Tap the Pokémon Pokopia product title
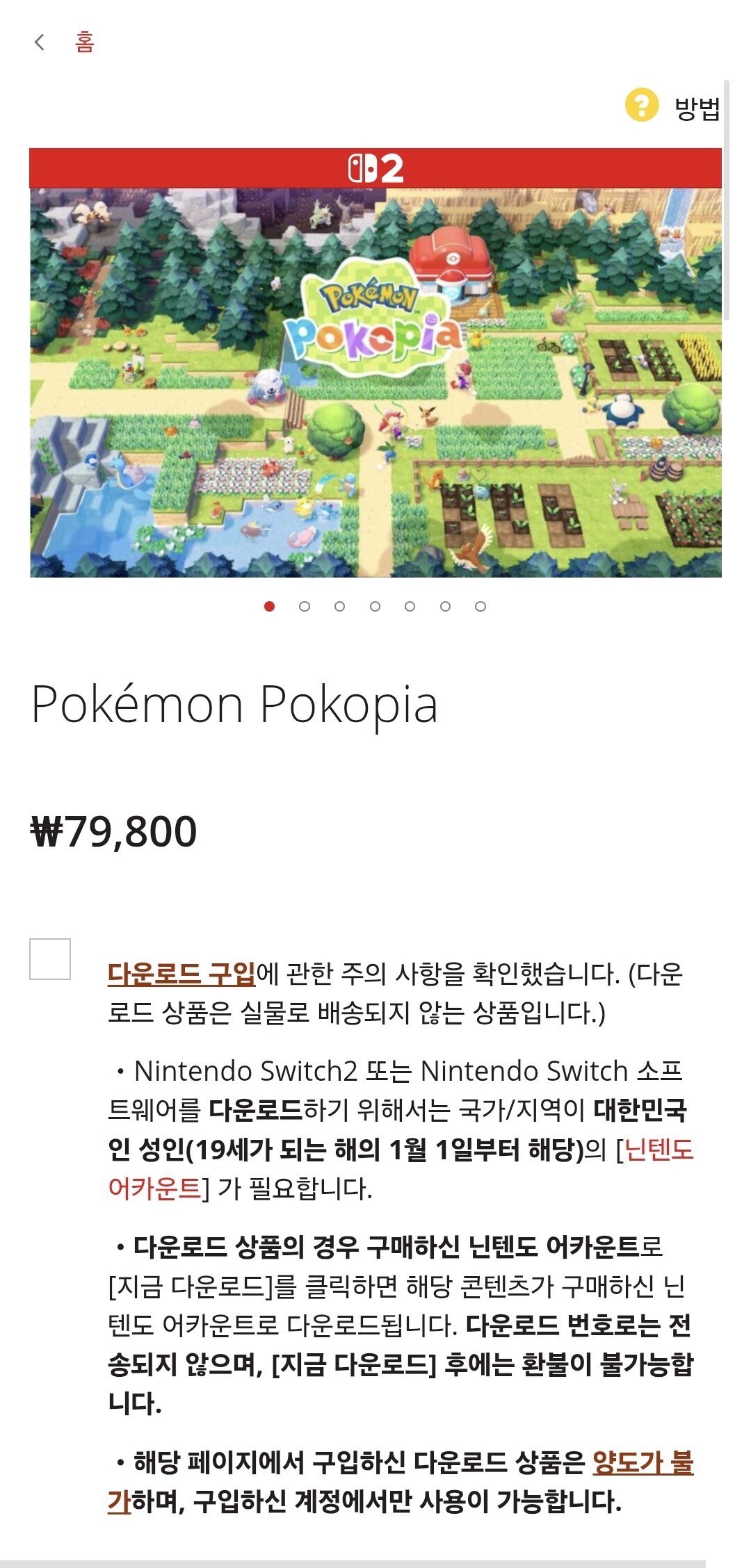751x1568 pixels. click(235, 705)
